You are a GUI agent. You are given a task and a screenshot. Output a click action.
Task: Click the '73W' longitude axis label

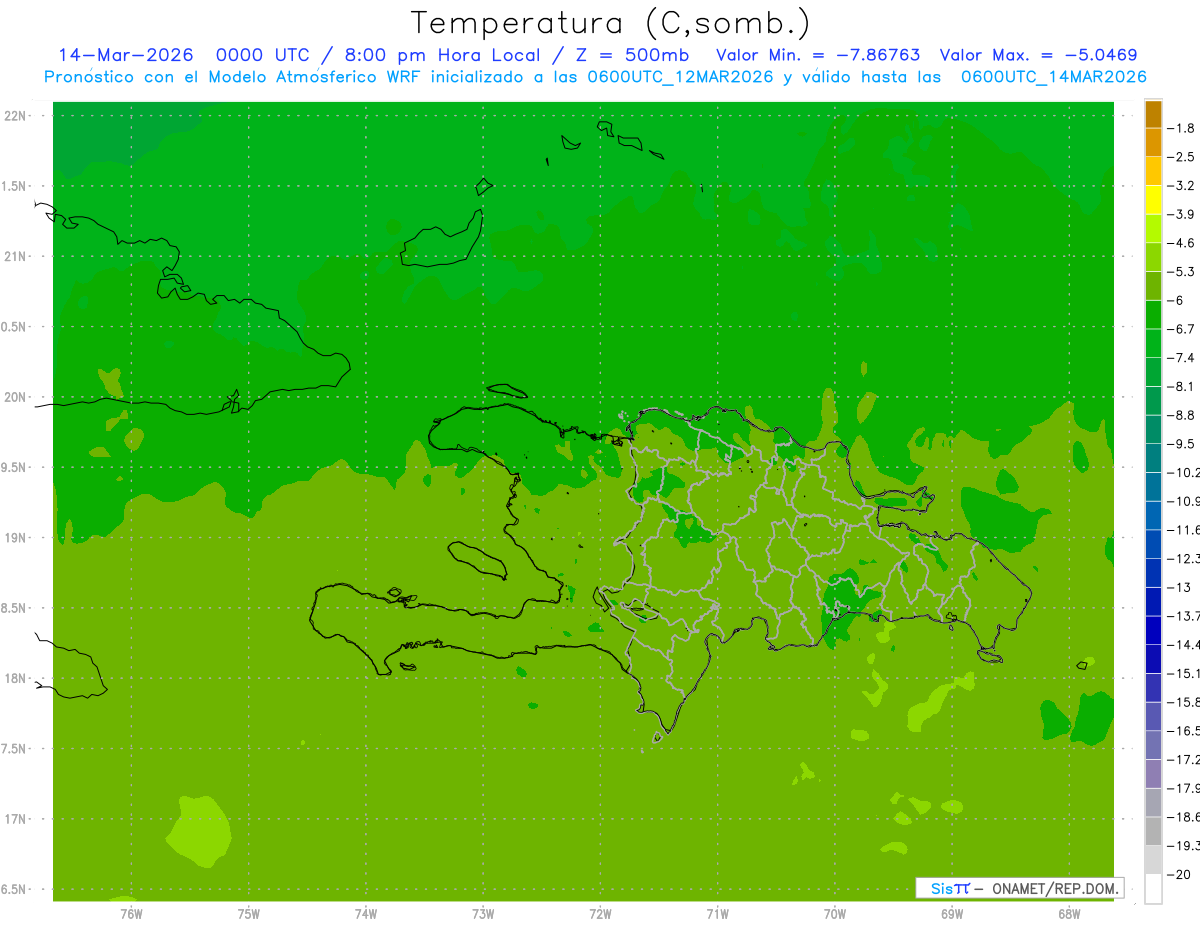pos(483,914)
